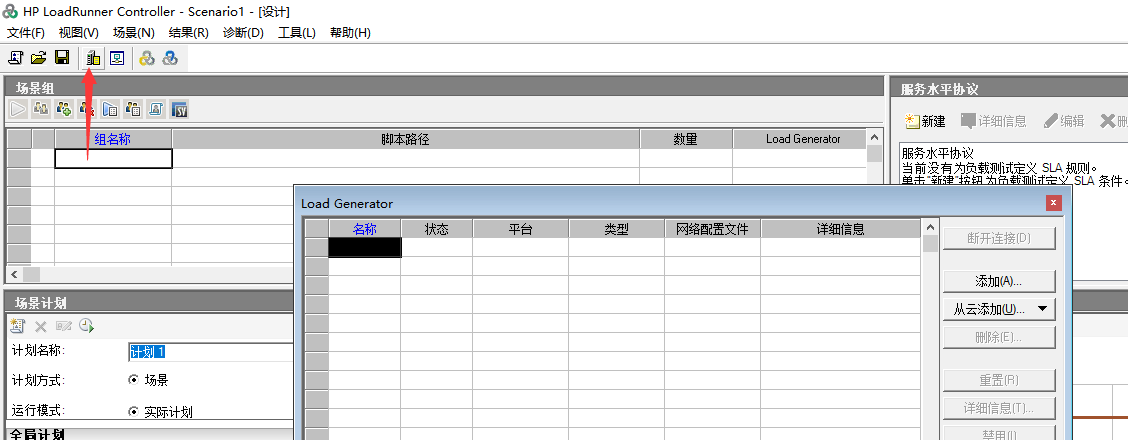
Task: Click the Rename Schedule icon in 场景计划
Action: [x=64, y=326]
